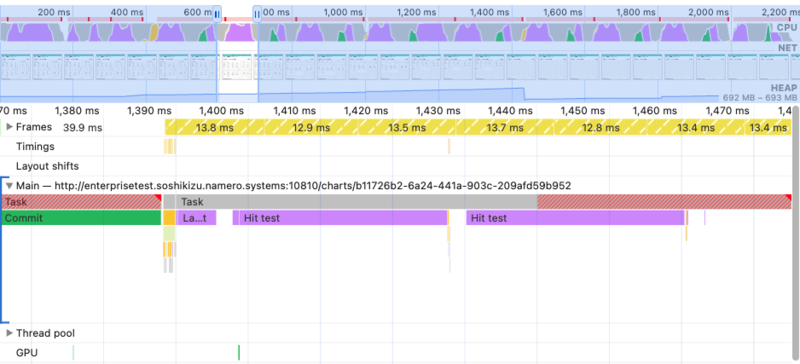The image size is (800, 364).
Task: Select the first purple Hit test block
Action: 343,218
